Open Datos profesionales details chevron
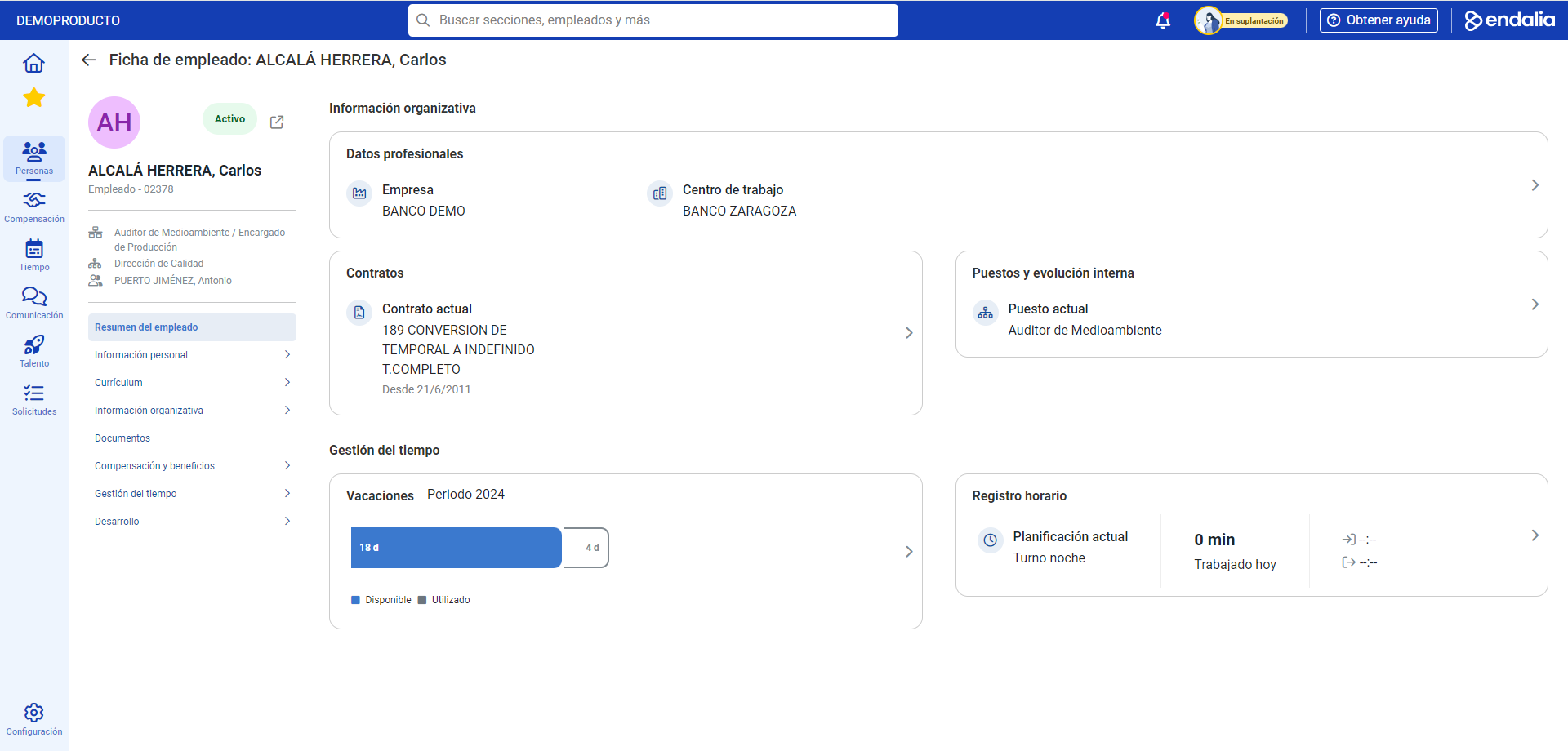 point(1535,185)
